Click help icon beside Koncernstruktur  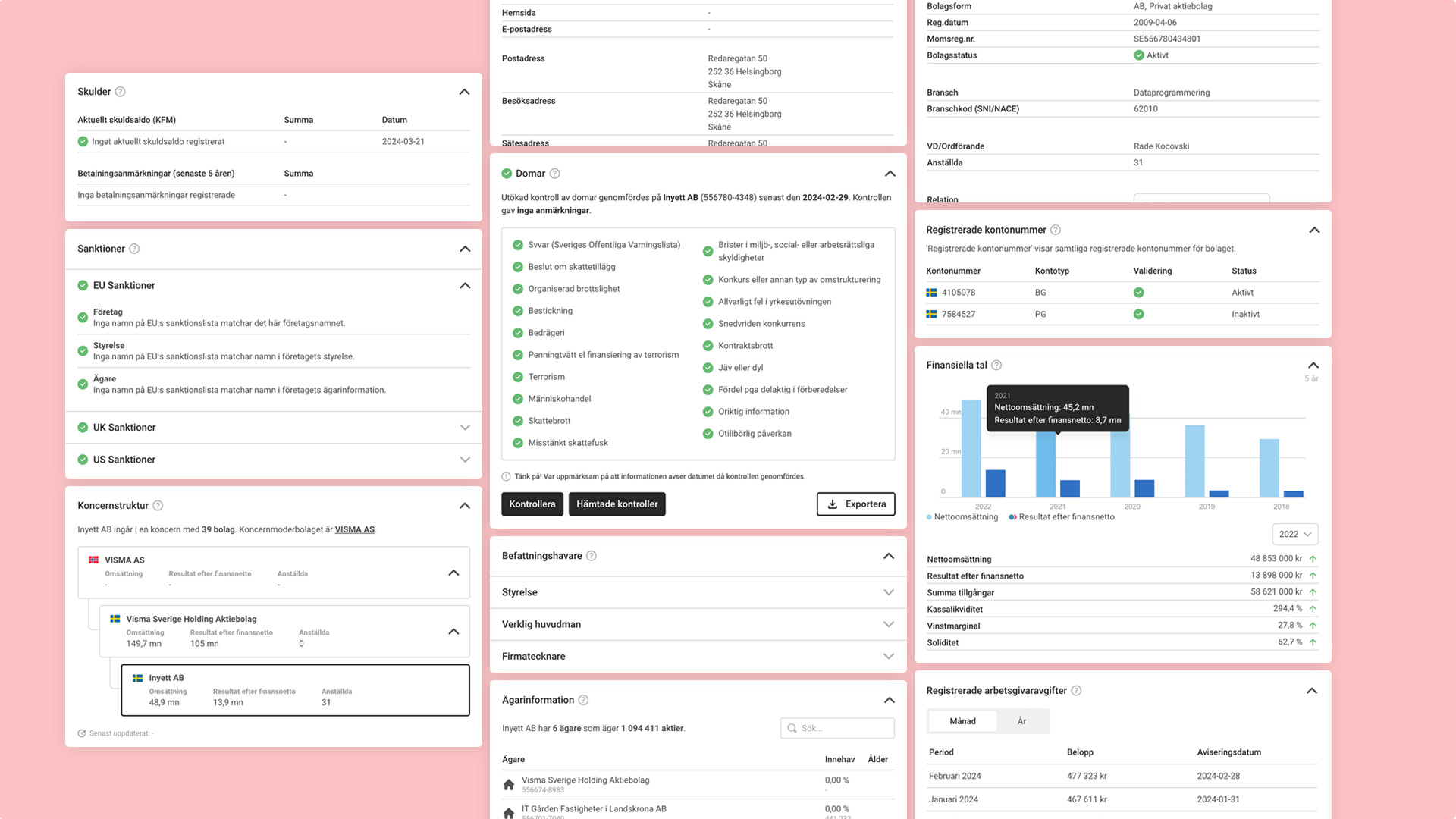pyautogui.click(x=158, y=506)
